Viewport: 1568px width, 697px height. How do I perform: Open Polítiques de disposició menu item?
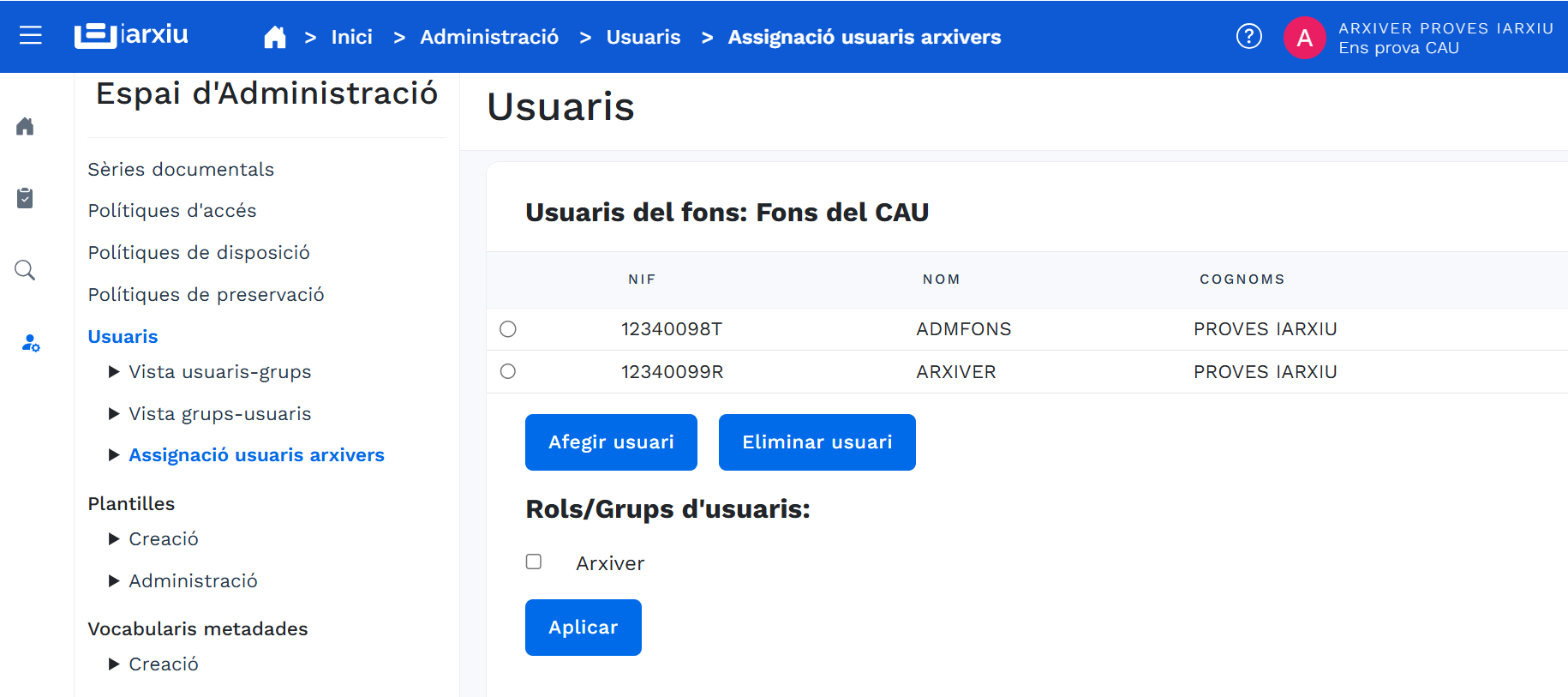coord(199,253)
